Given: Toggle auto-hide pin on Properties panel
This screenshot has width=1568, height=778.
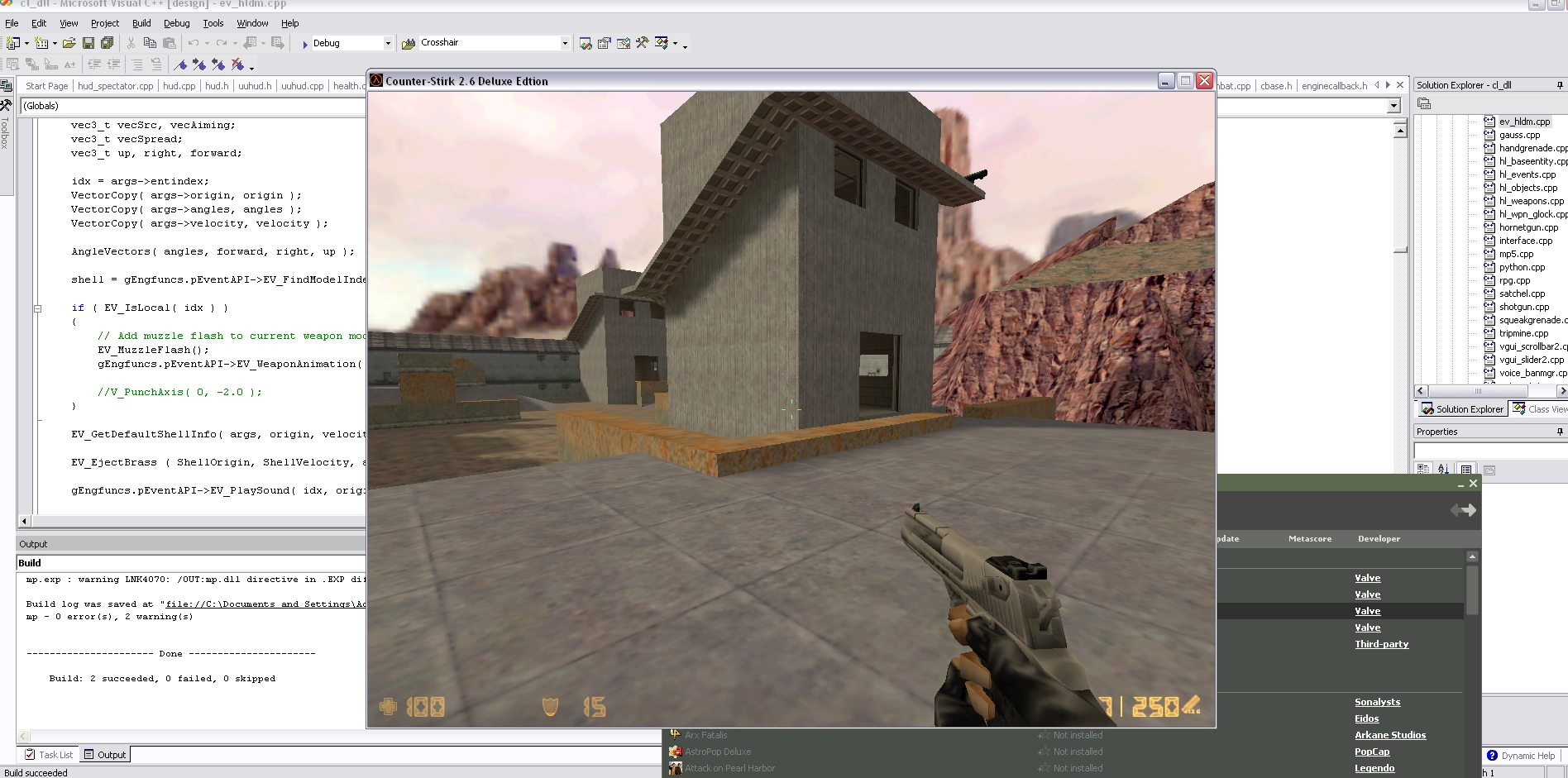Looking at the screenshot, I should (x=1560, y=432).
